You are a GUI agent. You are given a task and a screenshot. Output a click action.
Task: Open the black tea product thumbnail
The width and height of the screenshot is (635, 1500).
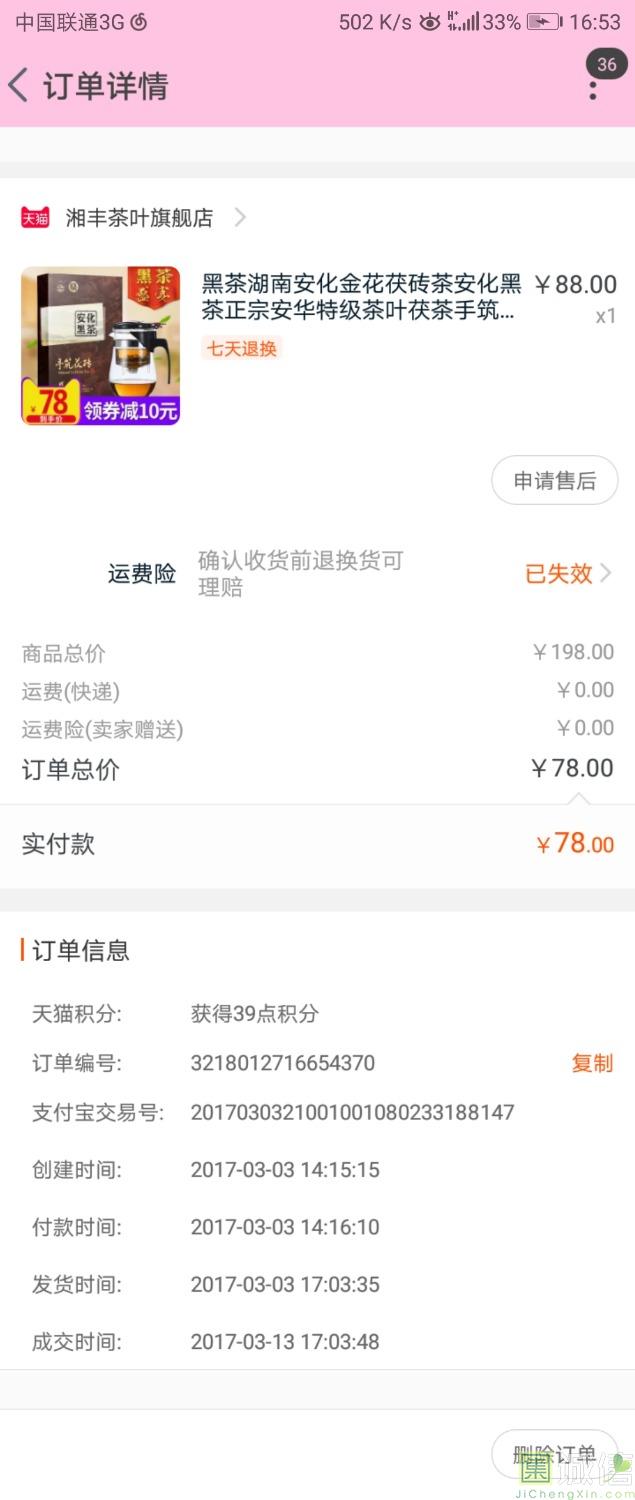pos(100,345)
